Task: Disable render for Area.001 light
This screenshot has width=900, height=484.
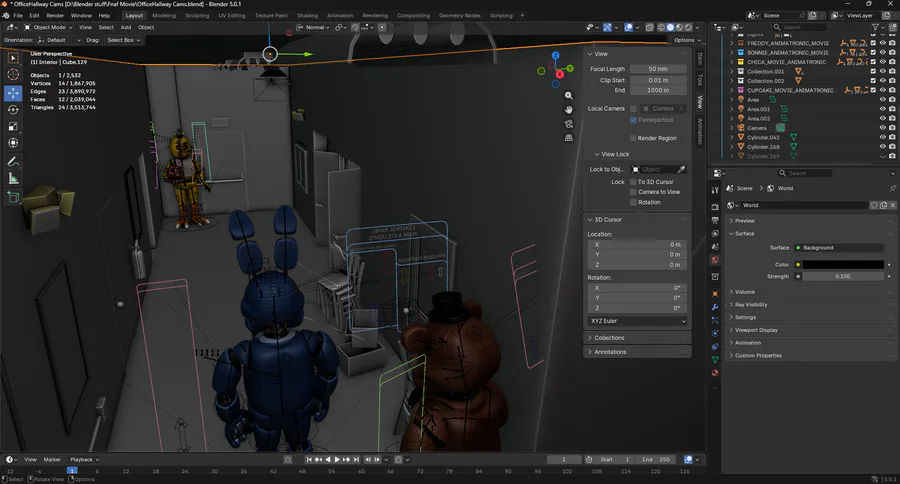Action: point(892,109)
